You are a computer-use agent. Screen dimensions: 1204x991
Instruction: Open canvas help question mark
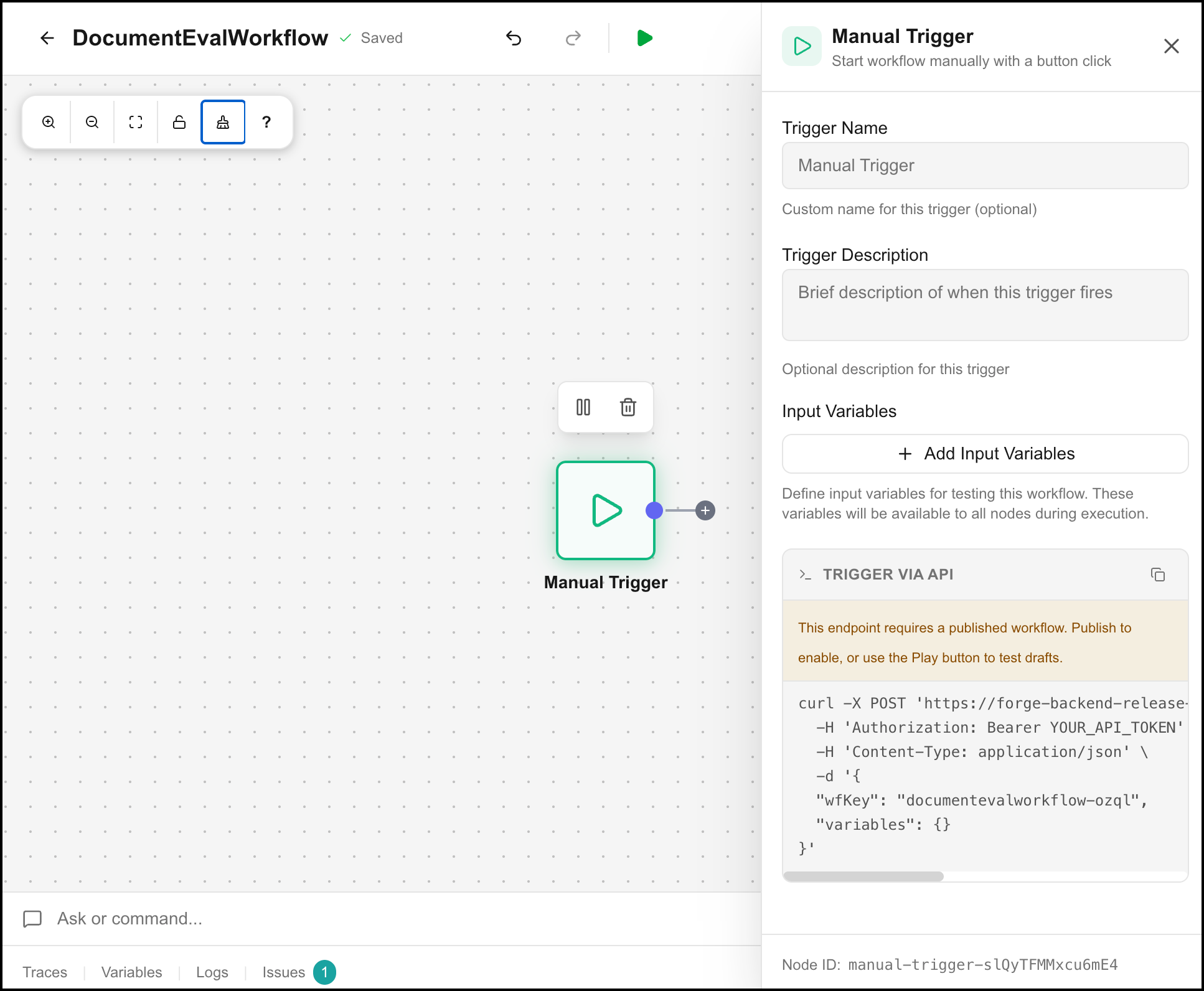[266, 122]
